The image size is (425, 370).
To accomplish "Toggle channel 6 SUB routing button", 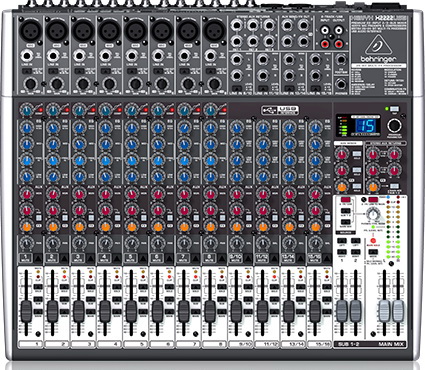I will pos(169,299).
